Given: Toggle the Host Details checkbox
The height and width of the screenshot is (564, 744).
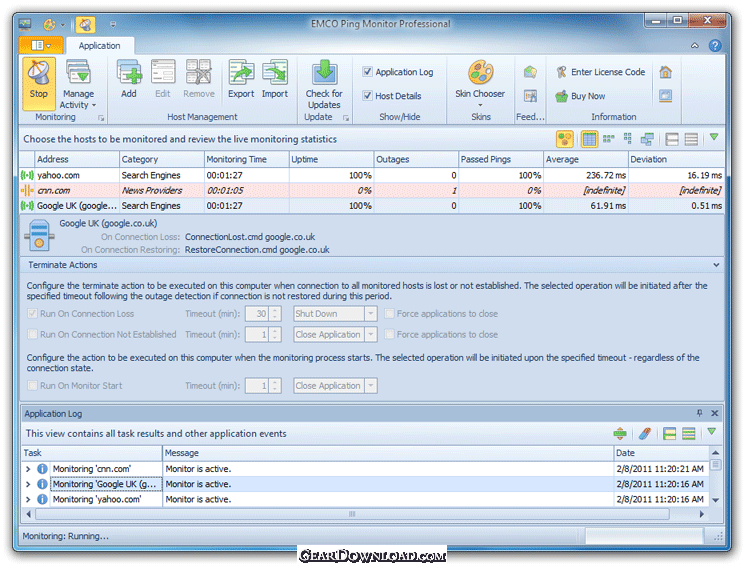Looking at the screenshot, I should click(367, 95).
